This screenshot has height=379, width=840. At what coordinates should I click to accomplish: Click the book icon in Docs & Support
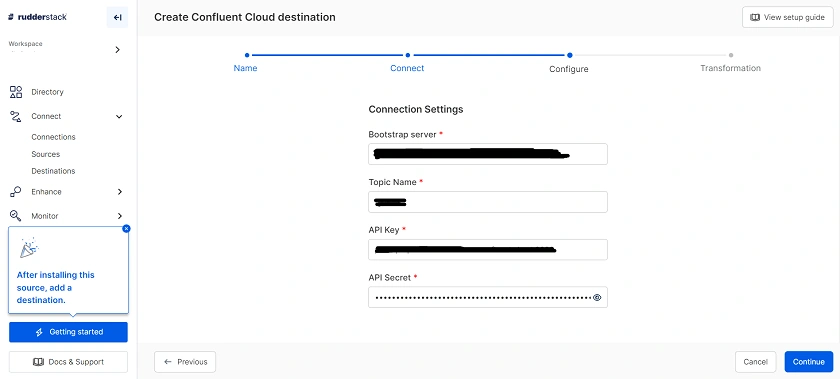pyautogui.click(x=38, y=362)
